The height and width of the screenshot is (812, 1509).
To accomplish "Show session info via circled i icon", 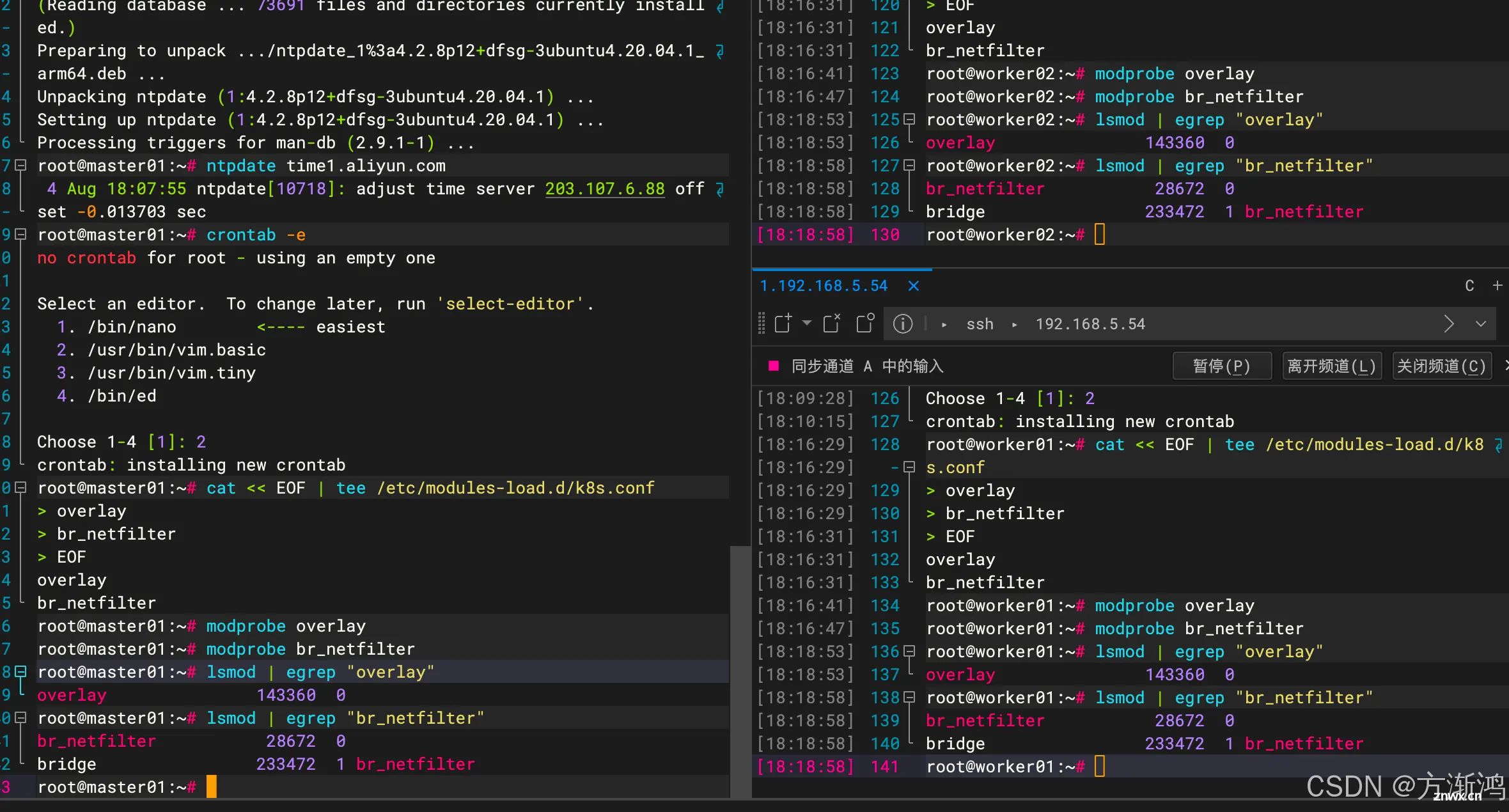I will coord(902,324).
